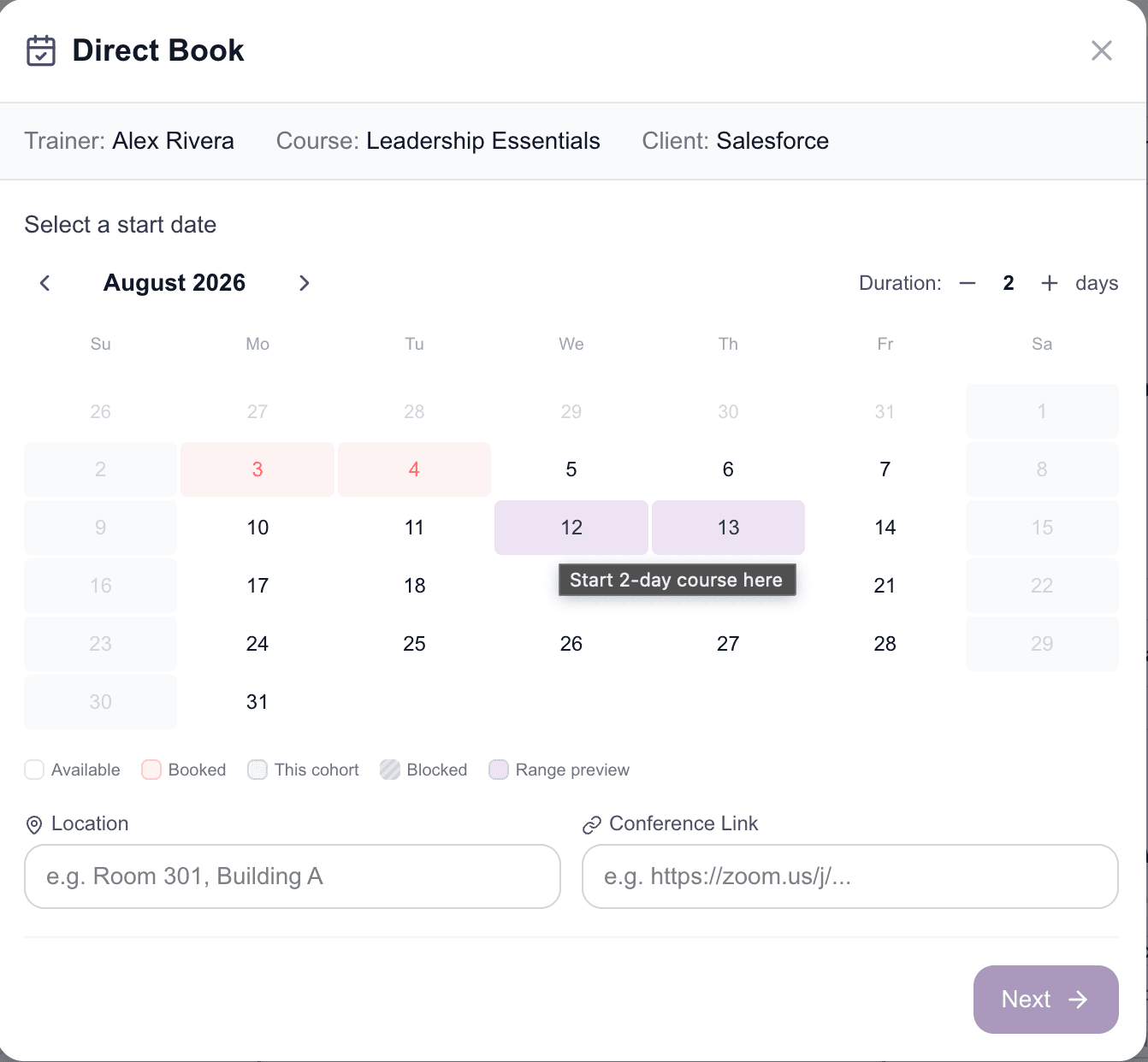Click the Booked legend swatch
1148x1062 pixels.
[x=151, y=770]
